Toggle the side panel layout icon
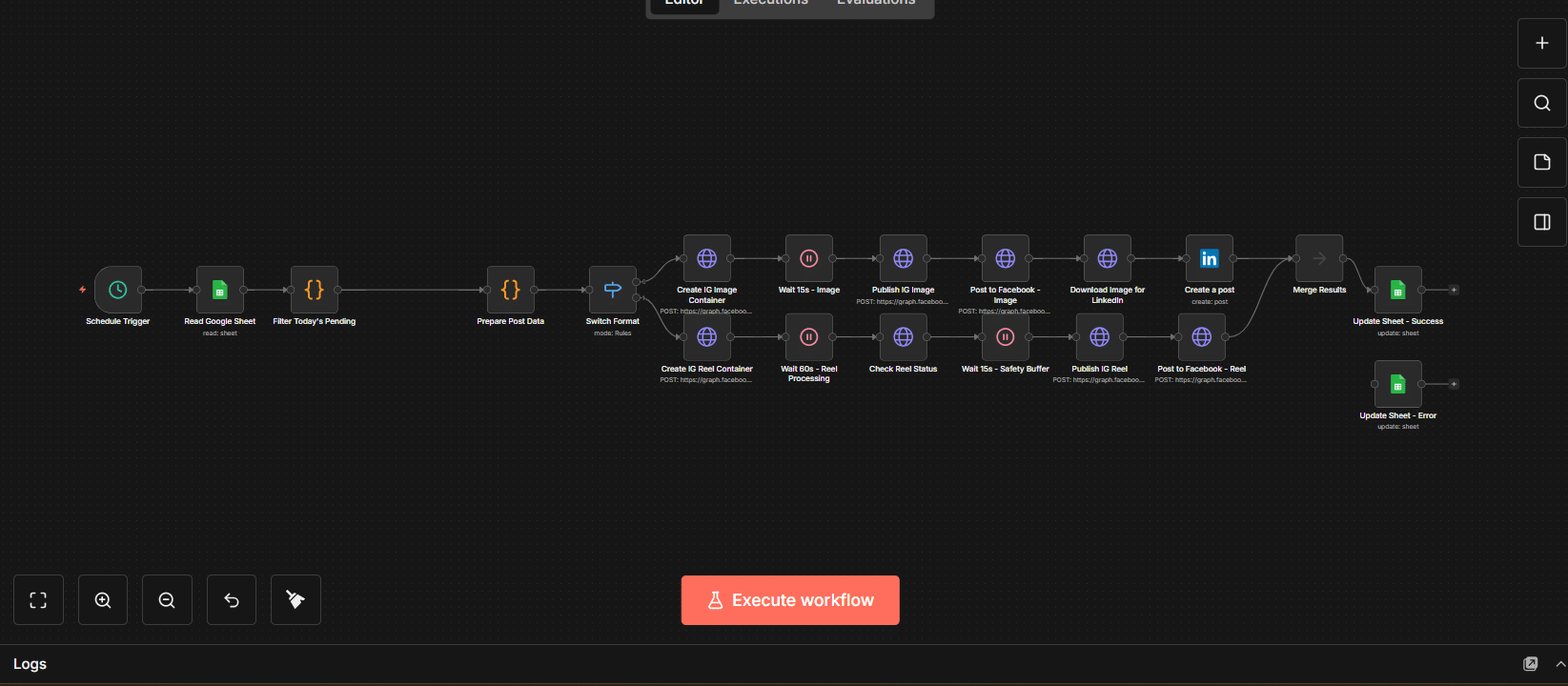The width and height of the screenshot is (1568, 686). [1542, 222]
